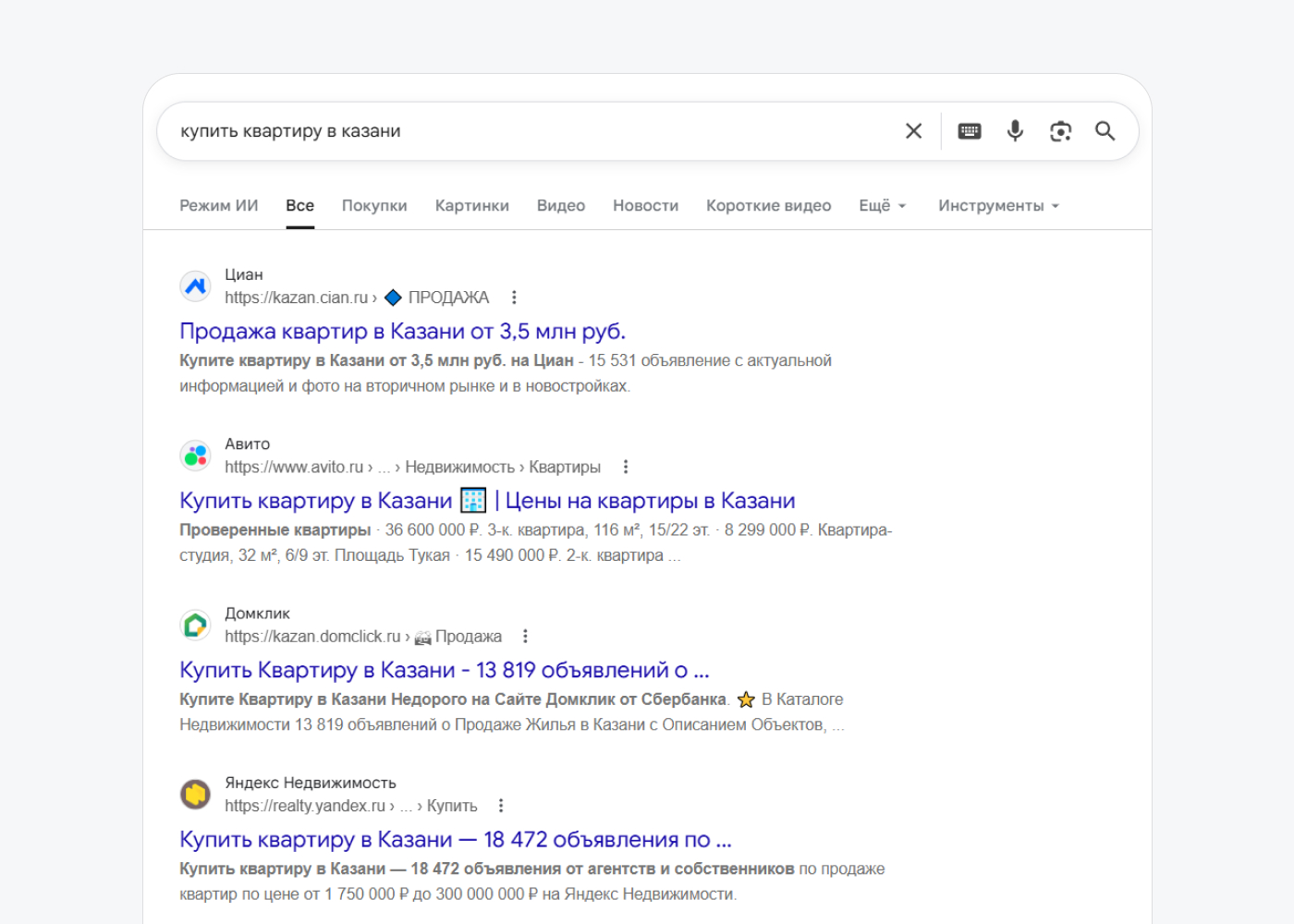Click the Циан site name

[244, 274]
